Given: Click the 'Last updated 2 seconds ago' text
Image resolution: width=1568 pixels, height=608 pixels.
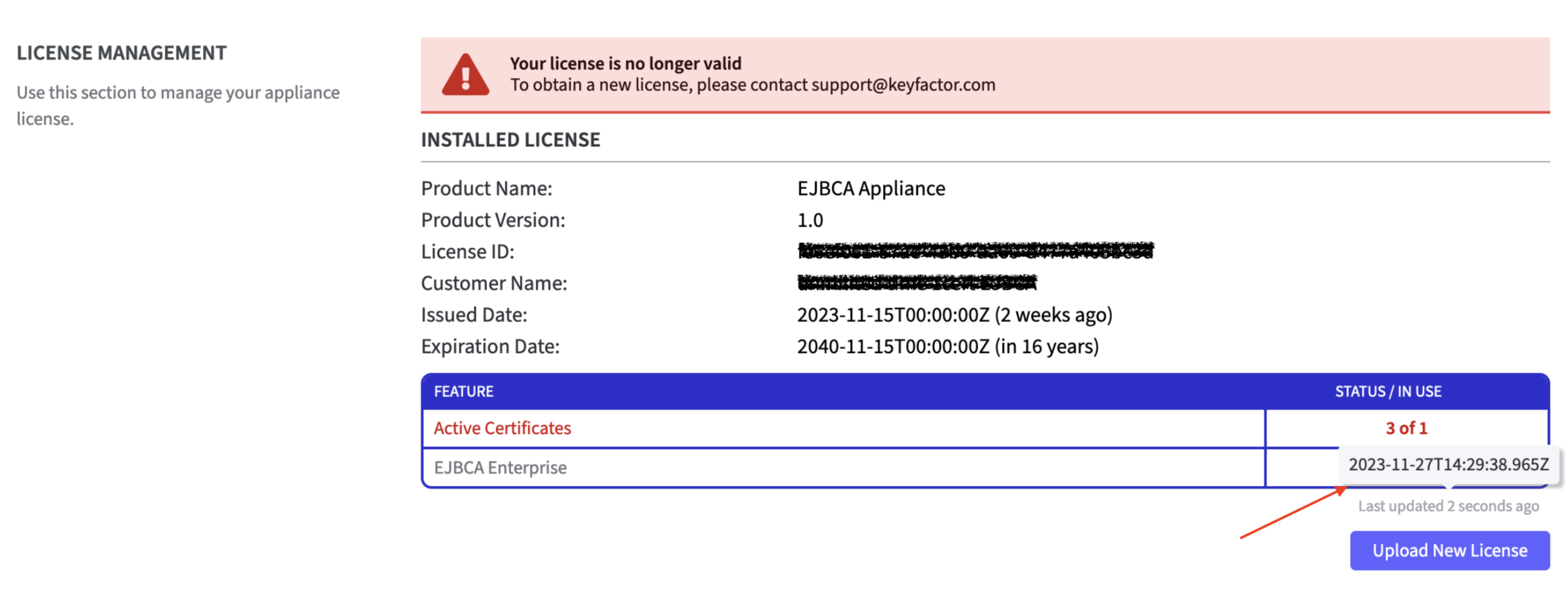Looking at the screenshot, I should pos(1448,506).
